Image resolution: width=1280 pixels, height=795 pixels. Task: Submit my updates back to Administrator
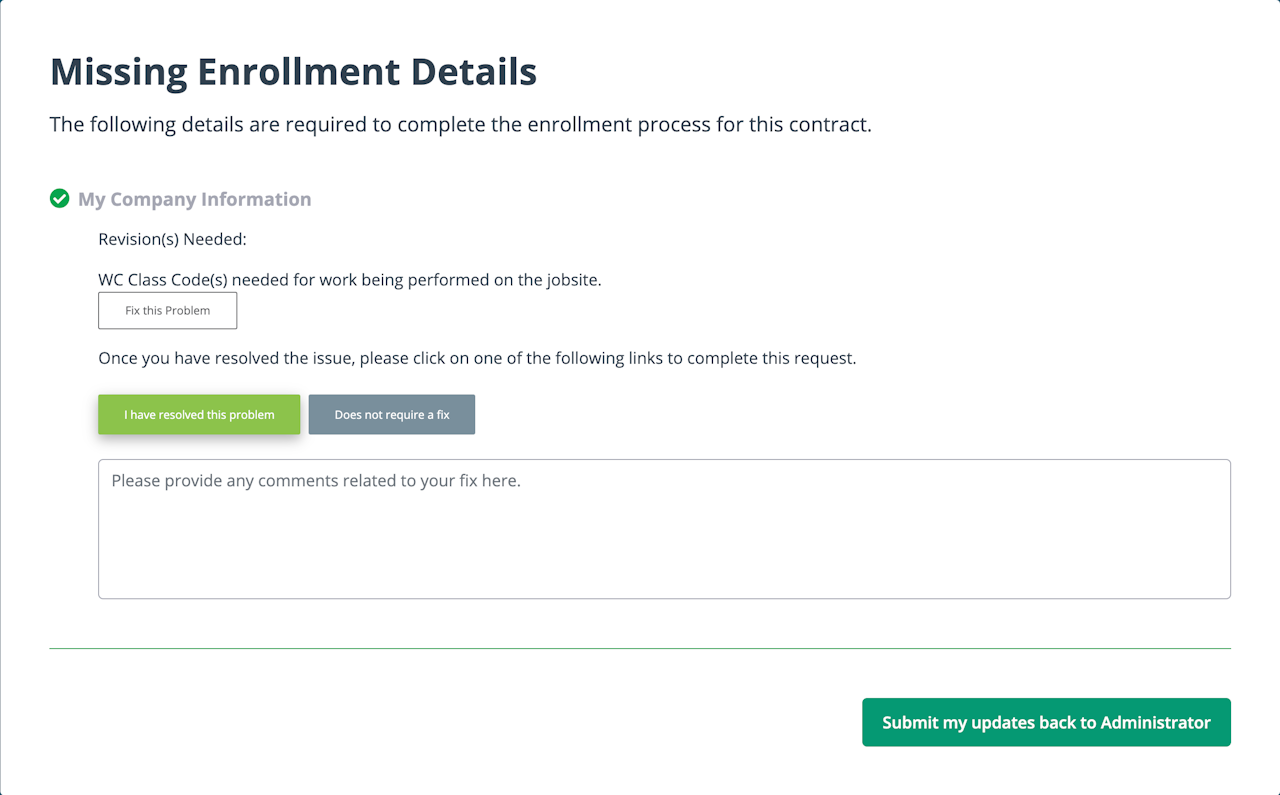pyautogui.click(x=1046, y=722)
